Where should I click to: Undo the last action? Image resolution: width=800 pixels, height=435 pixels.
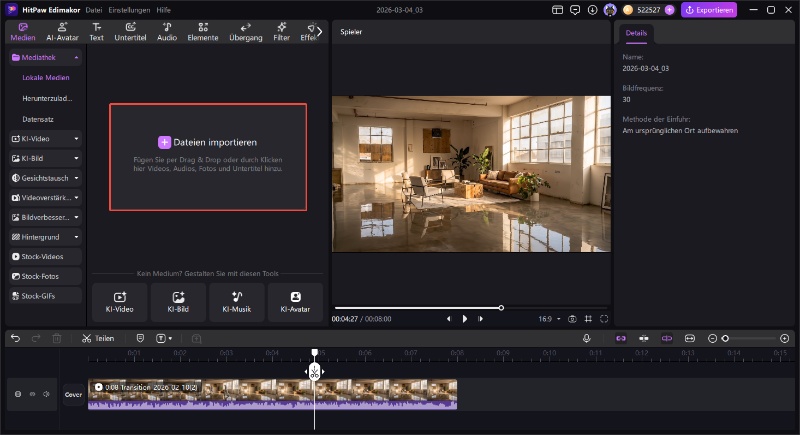pyautogui.click(x=15, y=338)
